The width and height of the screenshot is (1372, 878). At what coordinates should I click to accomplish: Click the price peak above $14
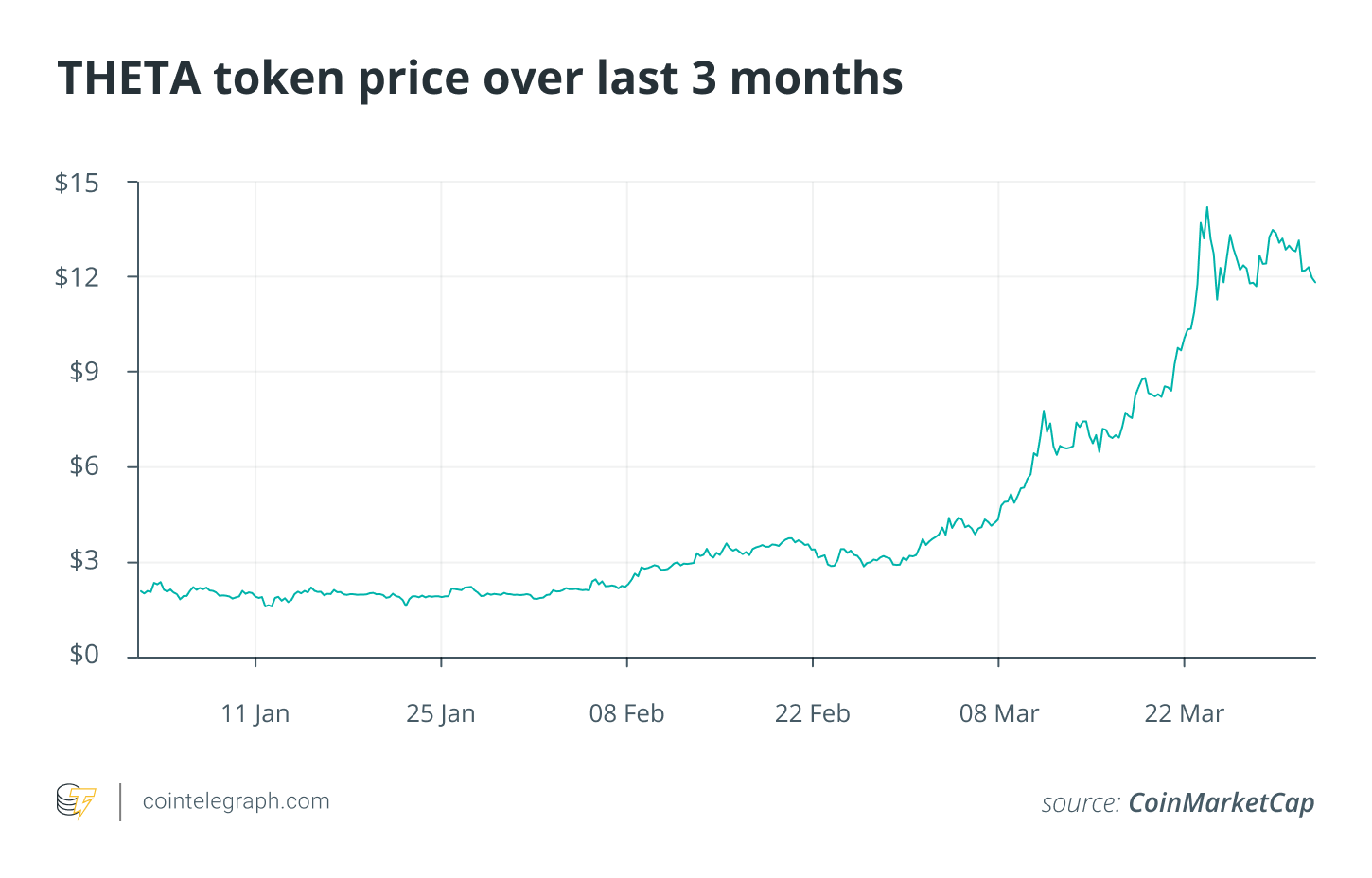pyautogui.click(x=1206, y=207)
